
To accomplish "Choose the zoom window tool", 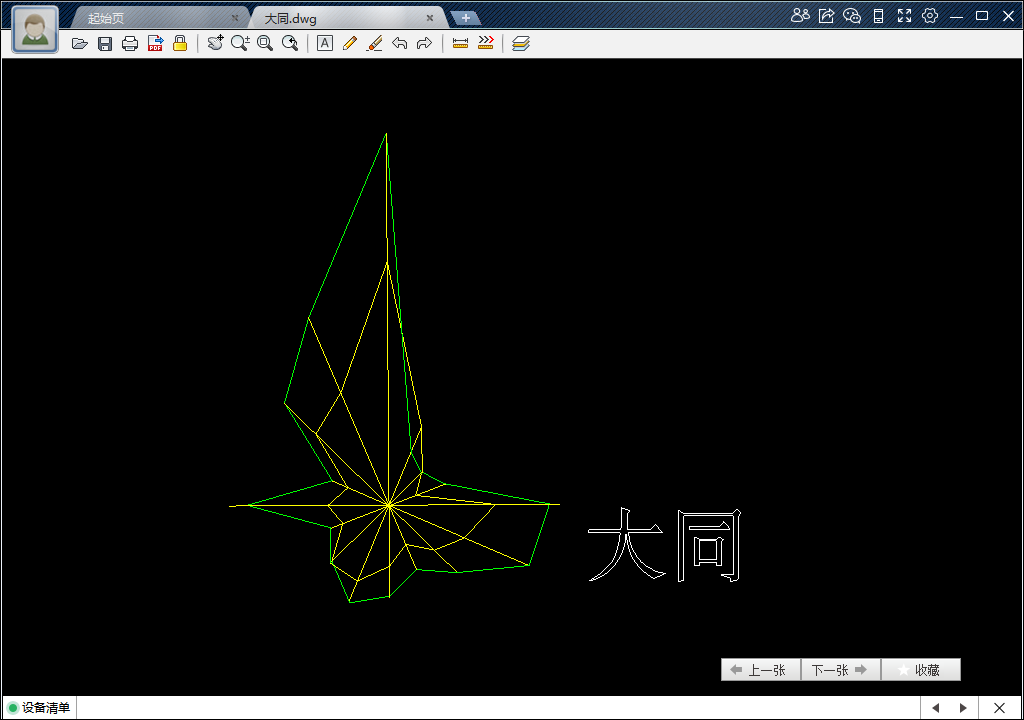I will click(265, 43).
